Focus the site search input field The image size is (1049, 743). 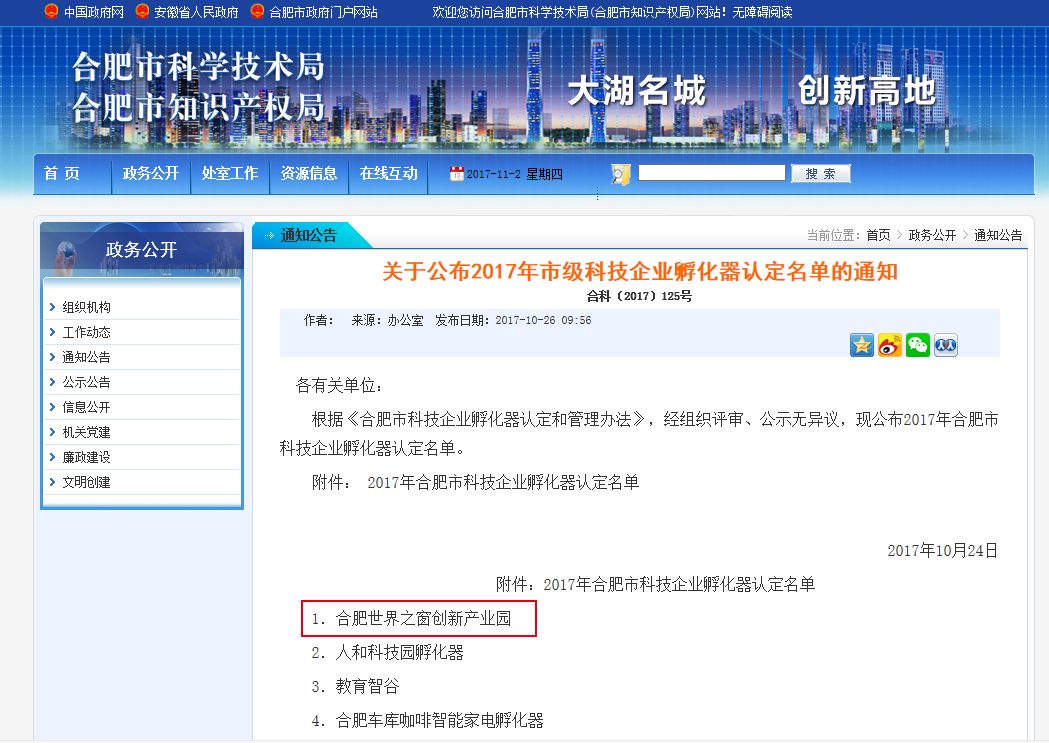point(712,173)
